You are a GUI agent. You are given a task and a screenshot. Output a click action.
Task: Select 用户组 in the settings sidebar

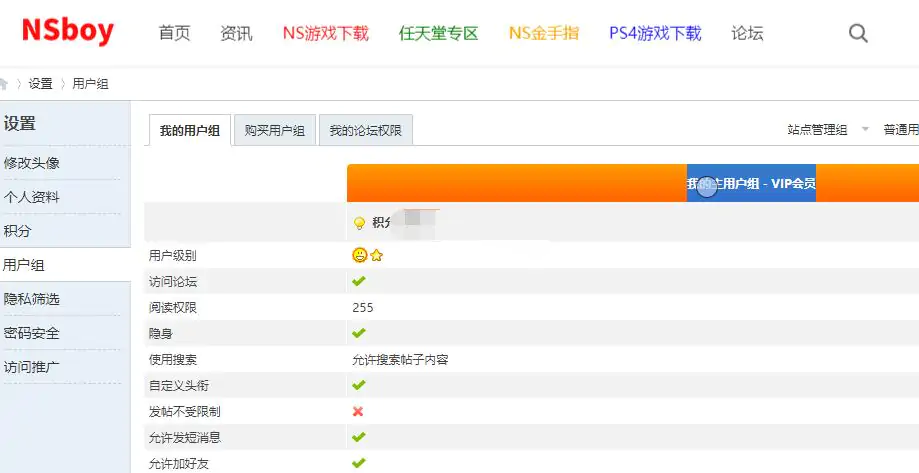click(x=23, y=265)
